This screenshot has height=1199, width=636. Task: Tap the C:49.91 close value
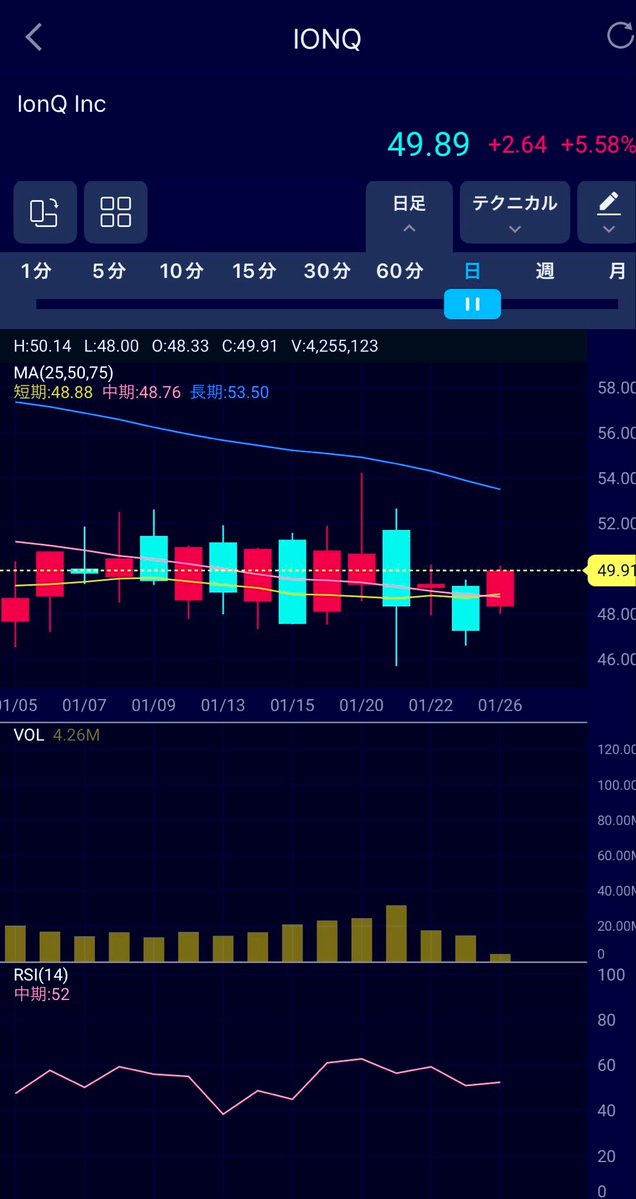[x=250, y=346]
